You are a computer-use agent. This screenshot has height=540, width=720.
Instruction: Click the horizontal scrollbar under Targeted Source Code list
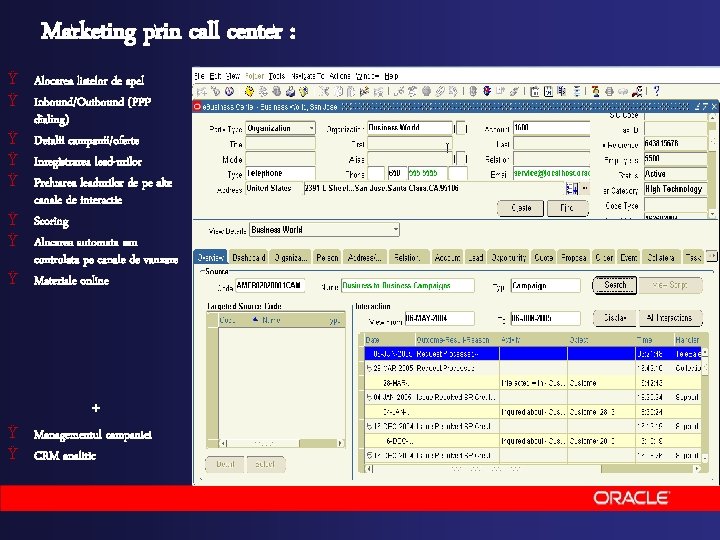tap(282, 443)
